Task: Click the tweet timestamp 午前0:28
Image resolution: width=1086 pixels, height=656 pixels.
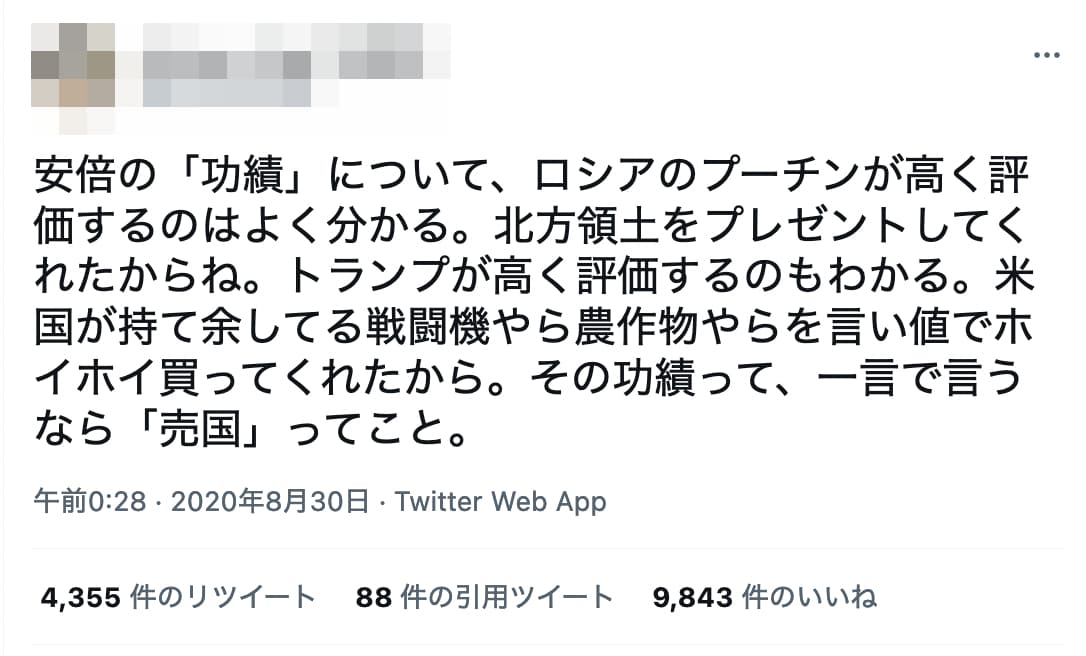Action: (90, 501)
